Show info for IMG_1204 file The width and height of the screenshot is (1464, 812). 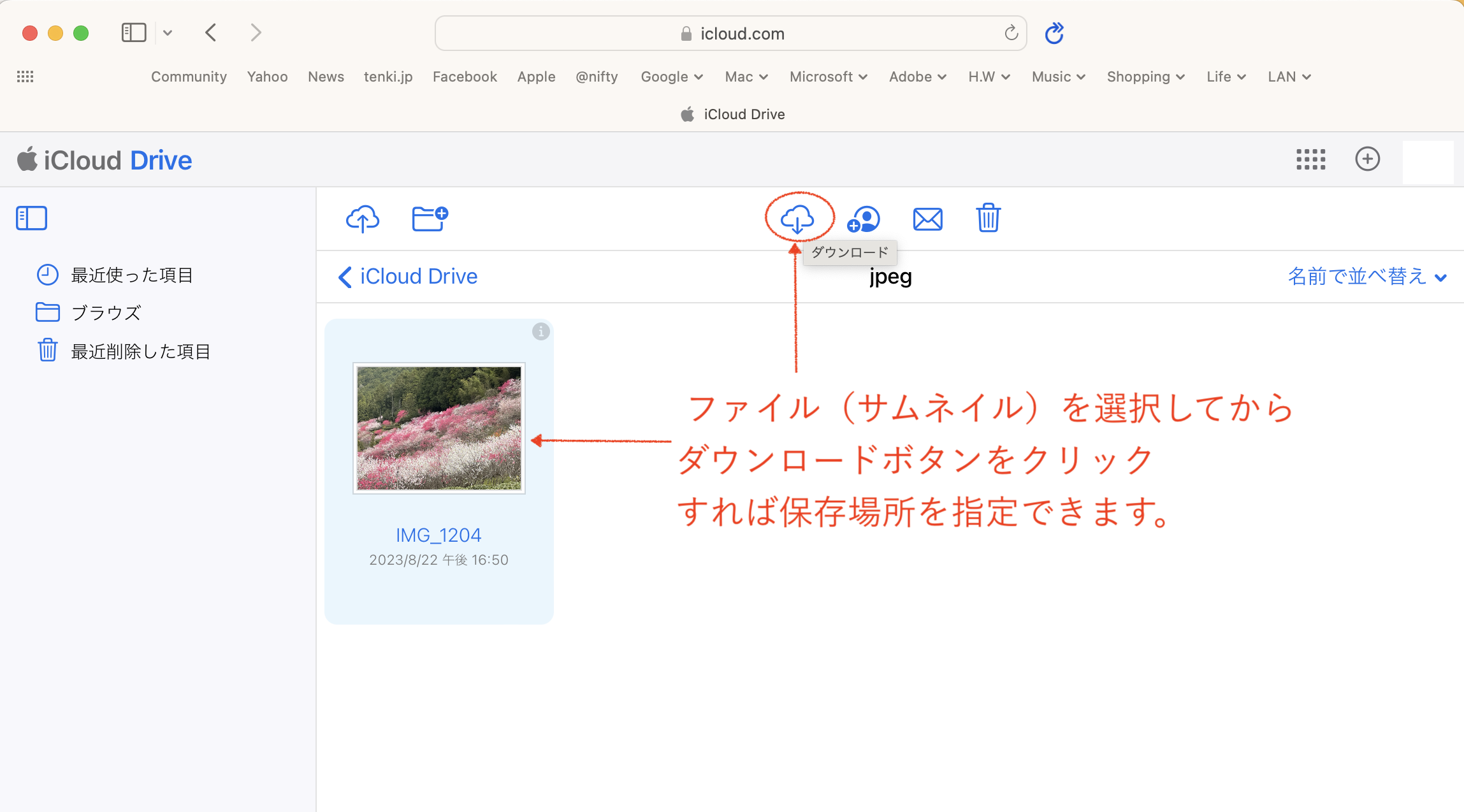(x=540, y=331)
